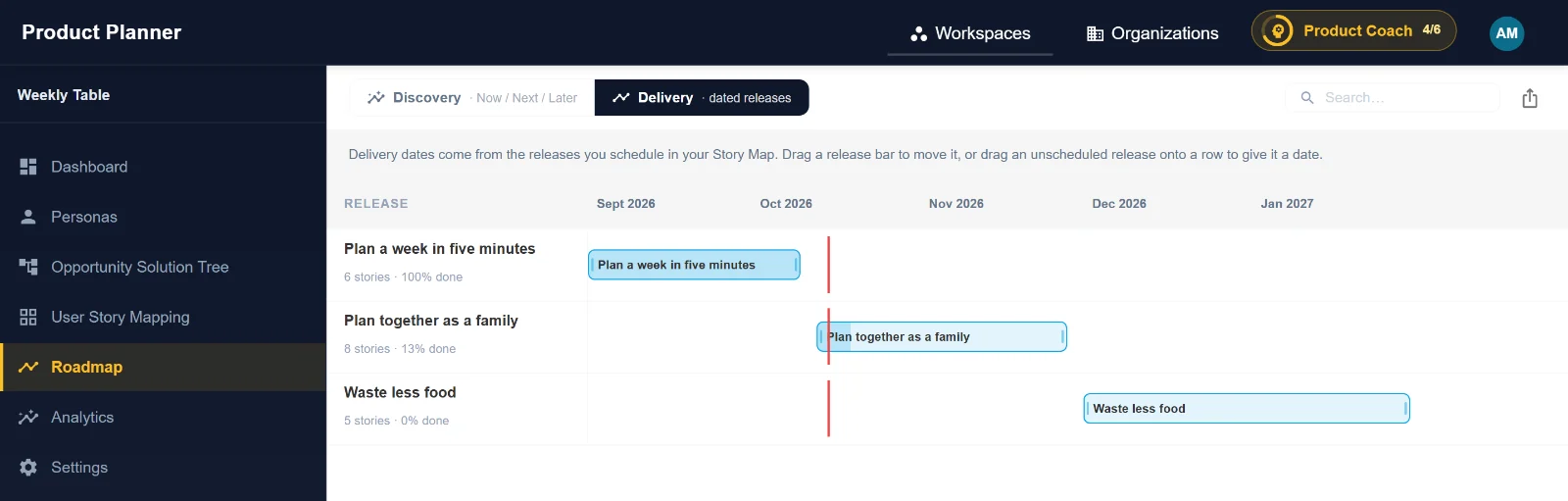Select the Delivery dated releases tab
This screenshot has height=501, width=1568.
pos(702,98)
